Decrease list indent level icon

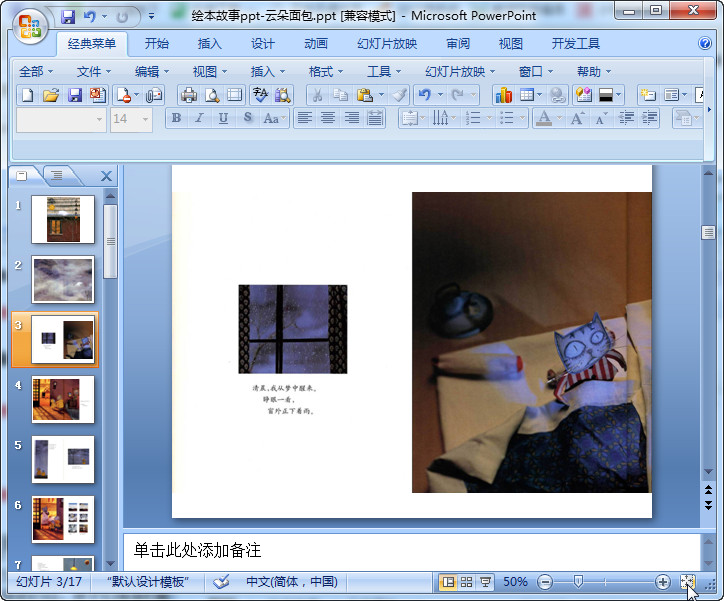click(626, 119)
